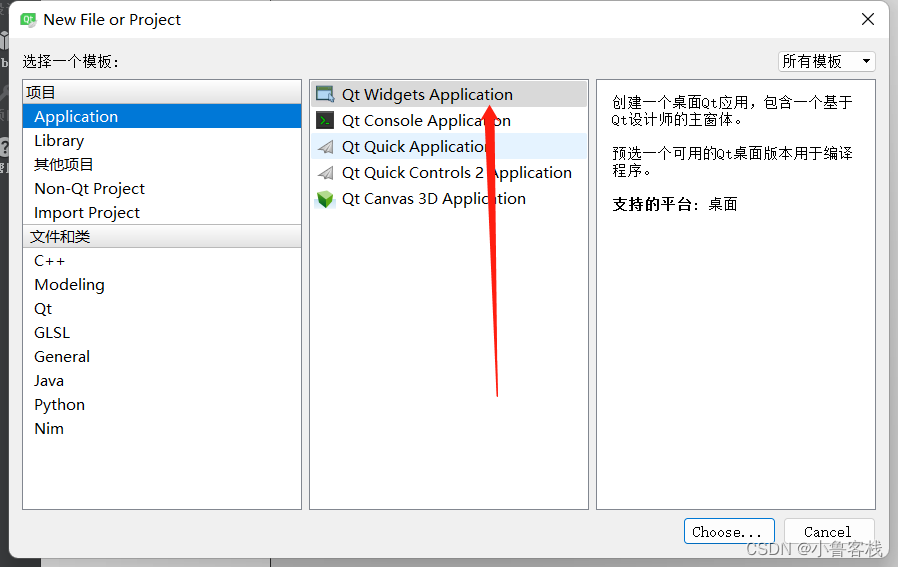
Task: Click the Qt Widgets Application window icon
Action: coord(325,94)
